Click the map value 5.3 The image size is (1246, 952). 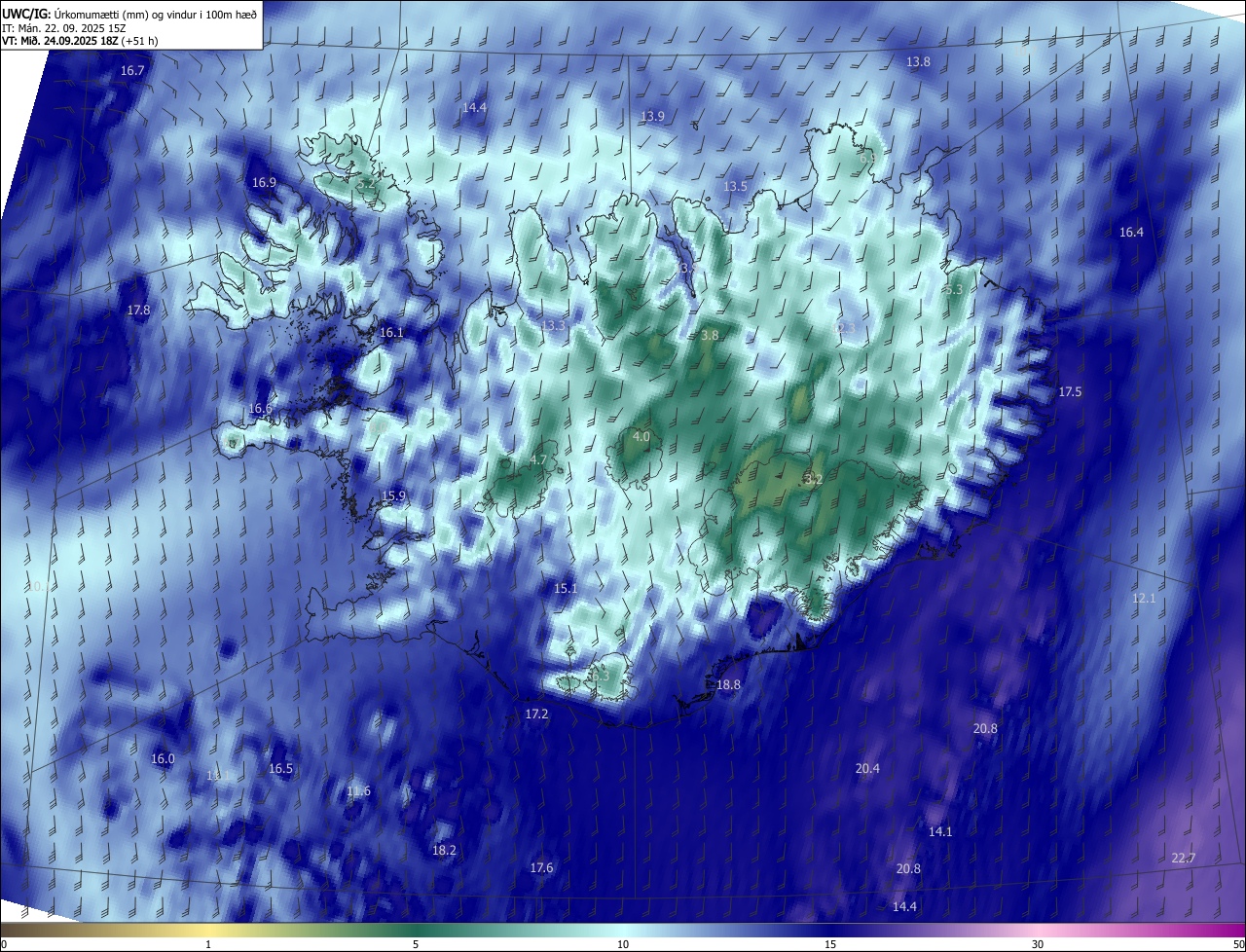[954, 289]
